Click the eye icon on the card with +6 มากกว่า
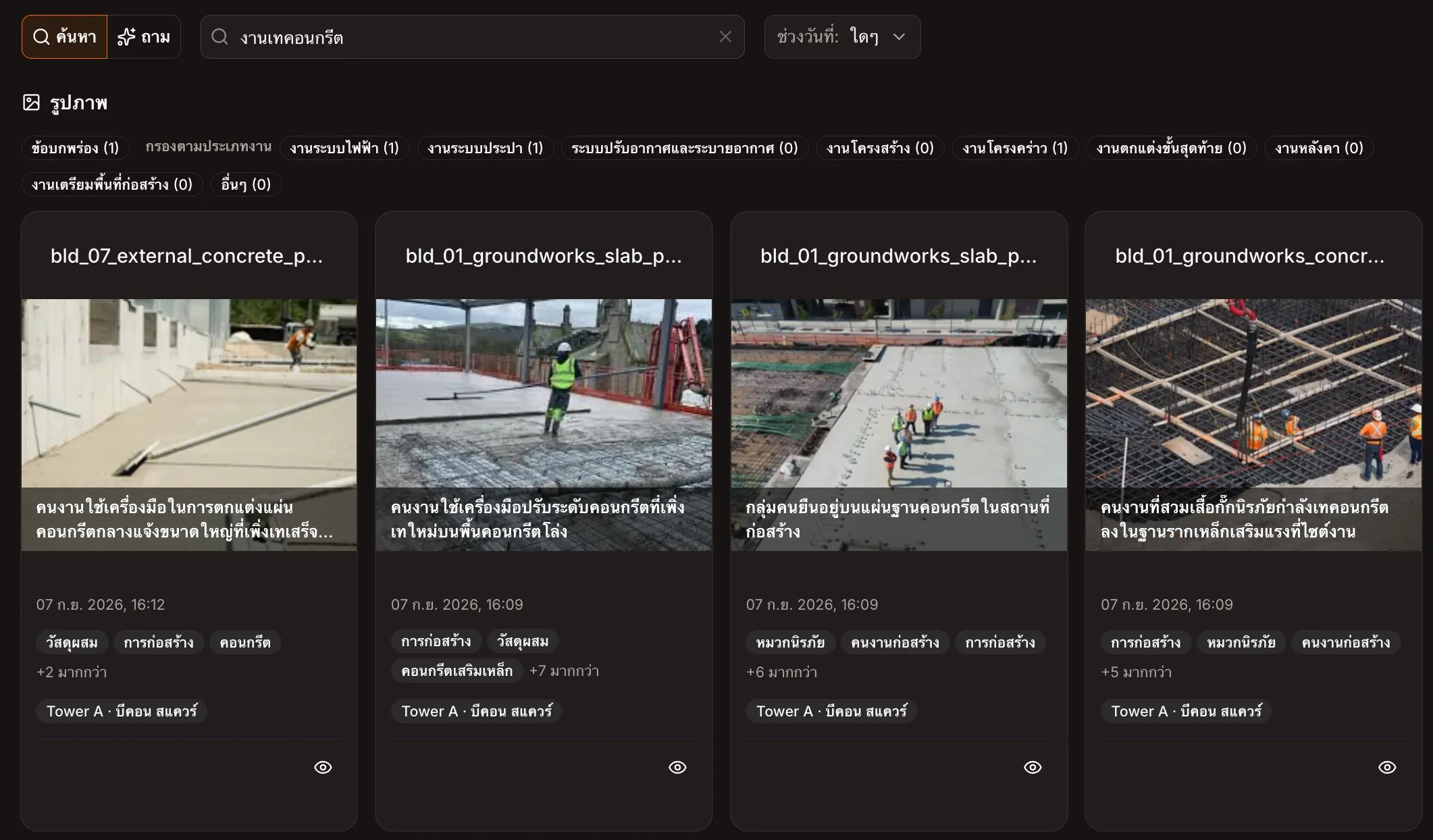The width and height of the screenshot is (1433, 840). [1033, 767]
